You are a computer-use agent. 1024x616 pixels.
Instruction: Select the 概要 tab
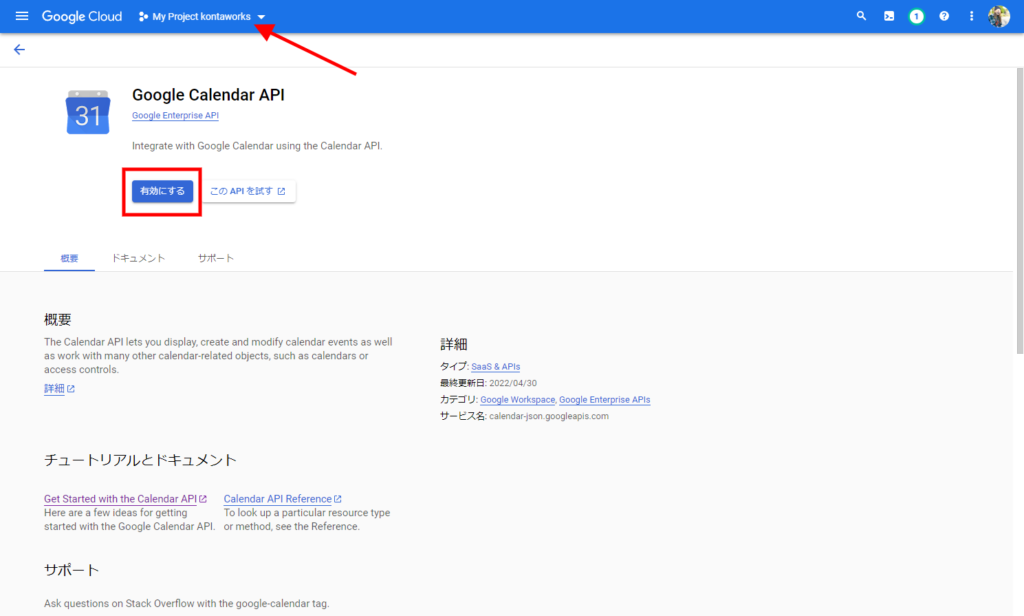click(69, 258)
